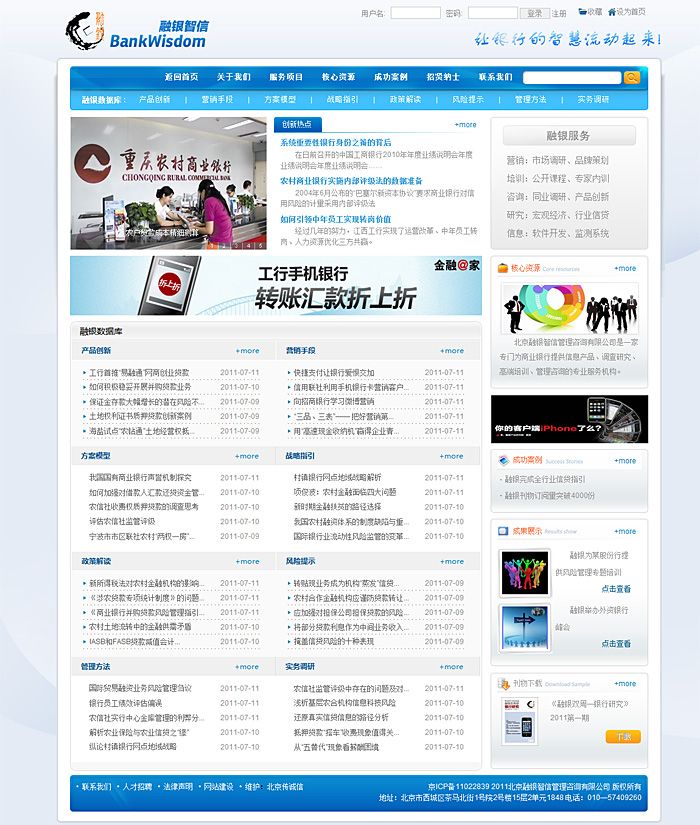Open 掩盖信贷风险的十种表现 article
This screenshot has width=700, height=825.
334,641
